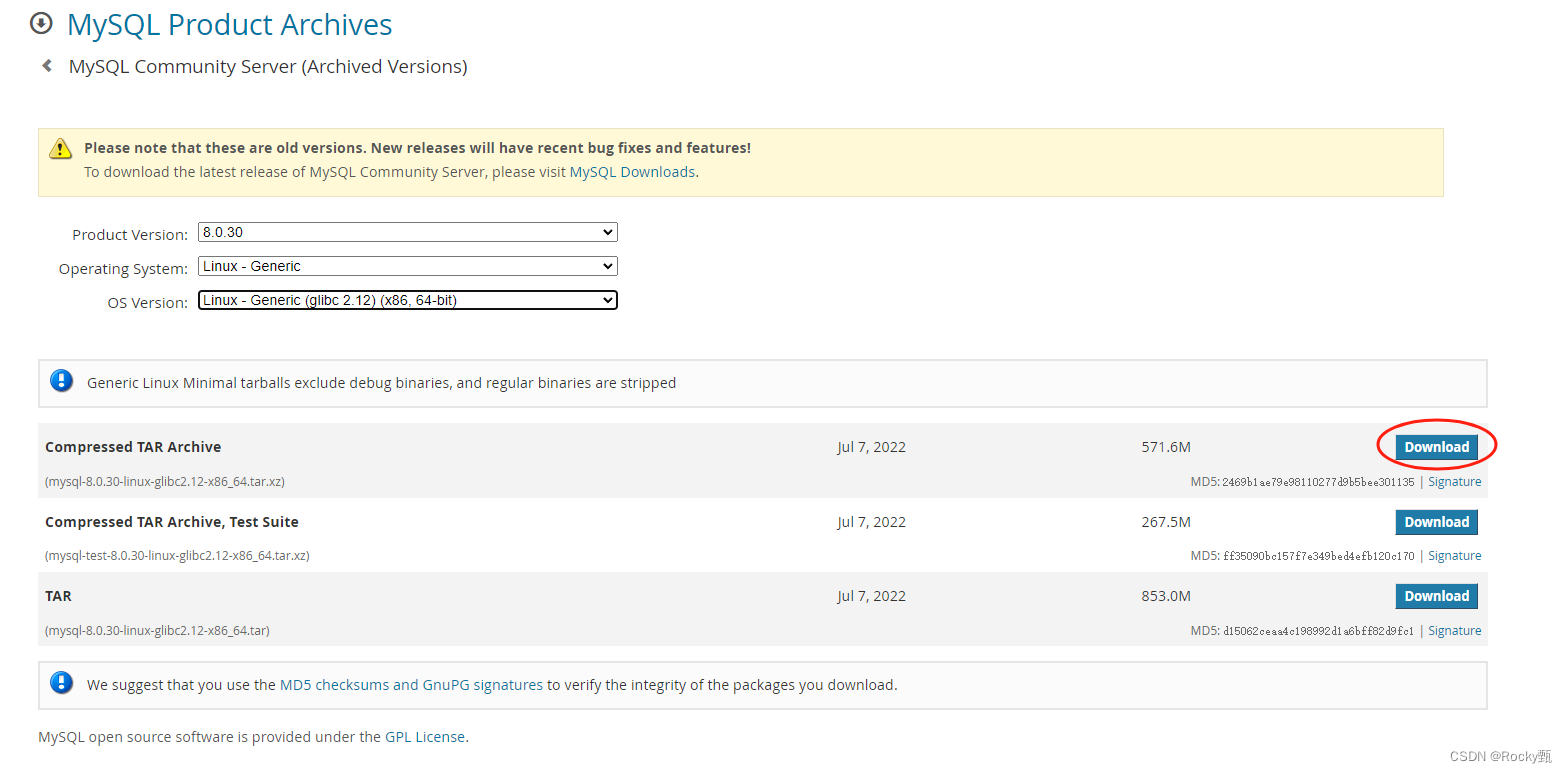
Task: Click the download circle icon beside MySQL Product Archives
Action: pyautogui.click(x=41, y=23)
